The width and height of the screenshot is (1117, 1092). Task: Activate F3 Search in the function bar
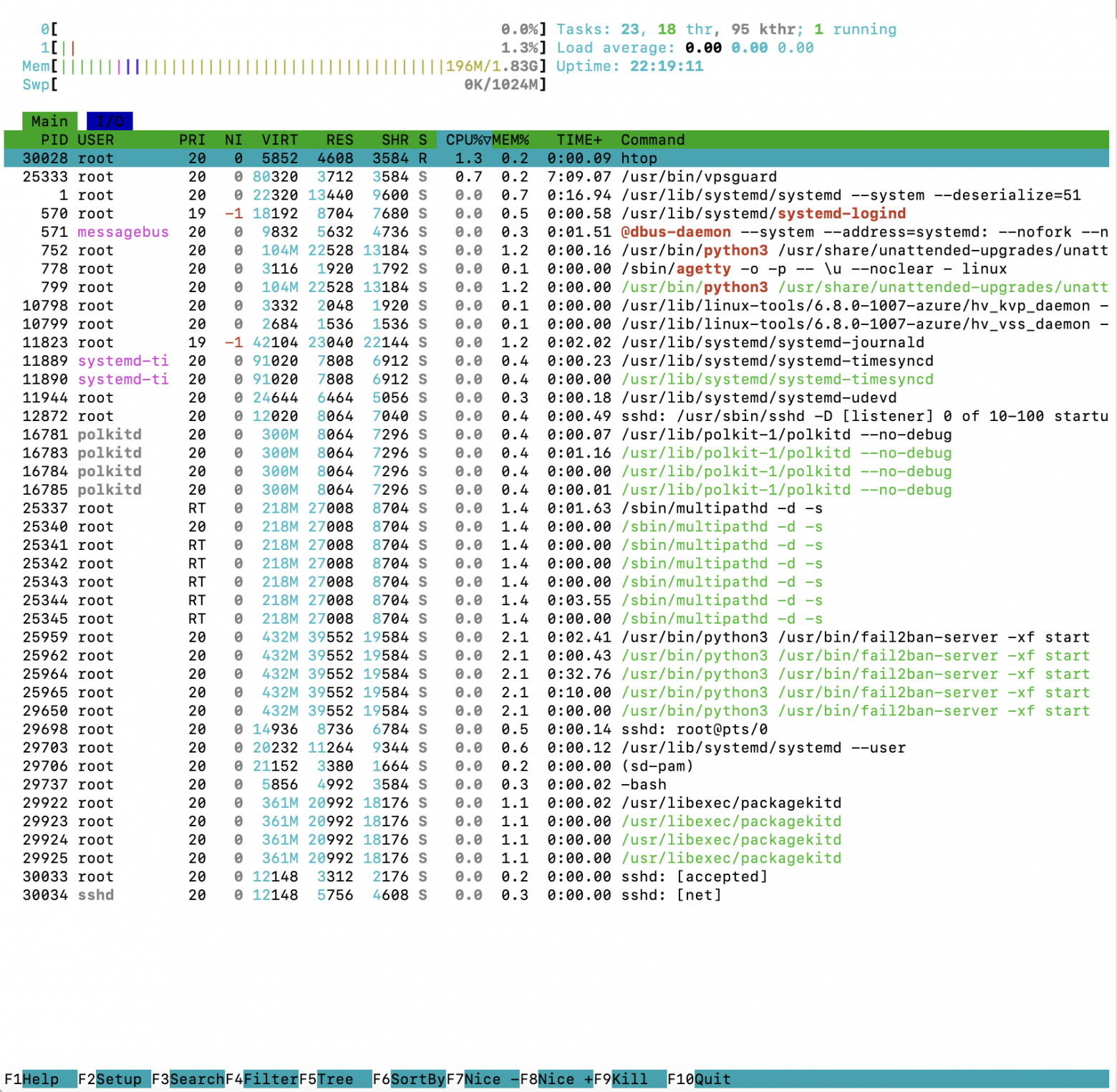pos(188,1079)
